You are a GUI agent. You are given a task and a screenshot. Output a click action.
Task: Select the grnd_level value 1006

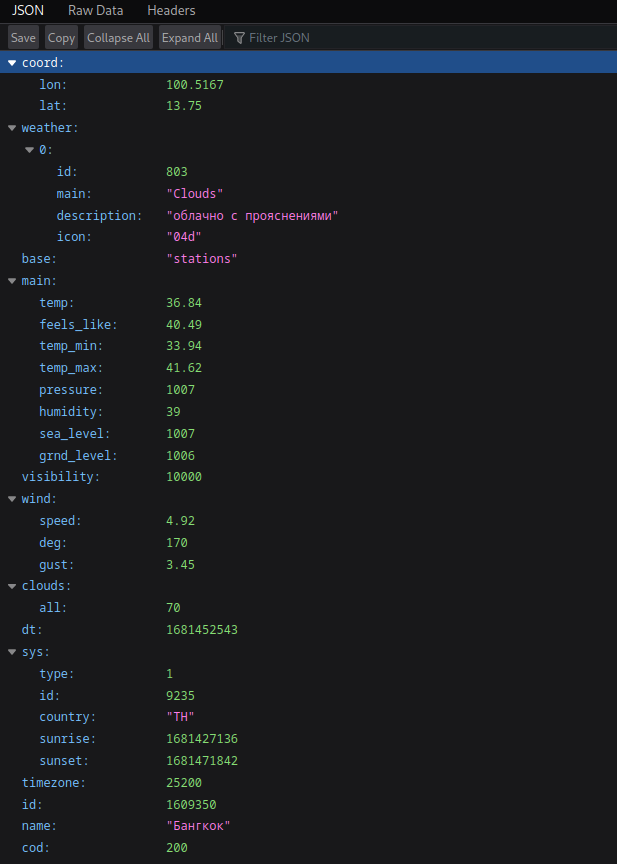[x=181, y=456]
